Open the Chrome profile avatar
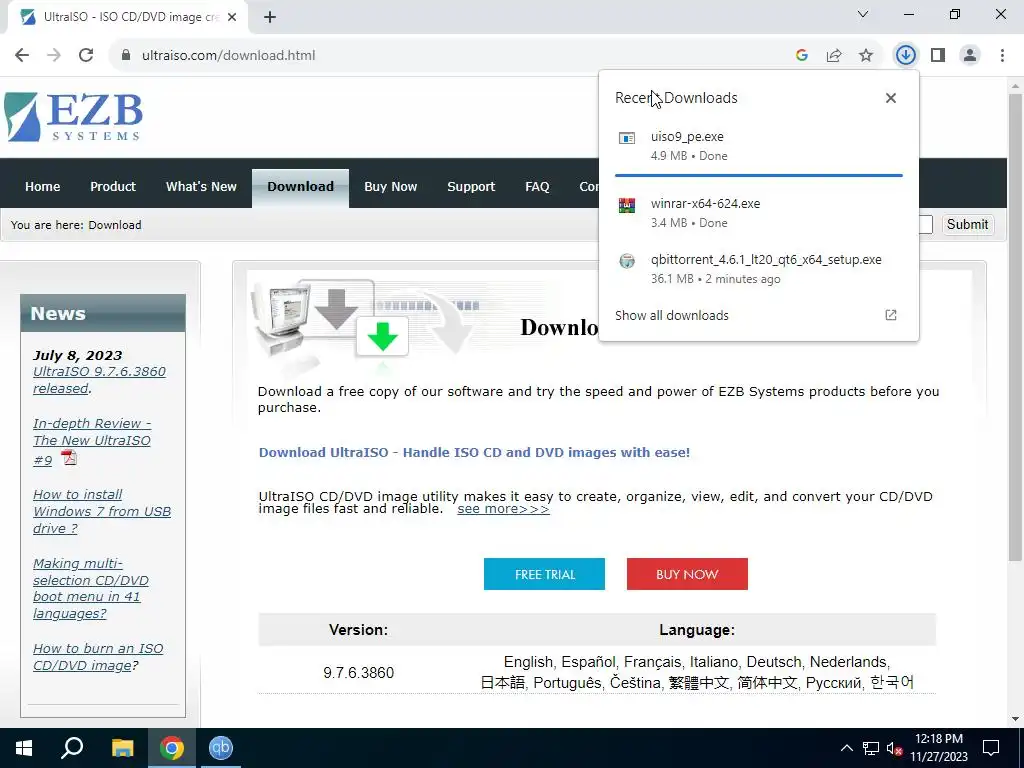Viewport: 1024px width, 768px height. click(970, 56)
